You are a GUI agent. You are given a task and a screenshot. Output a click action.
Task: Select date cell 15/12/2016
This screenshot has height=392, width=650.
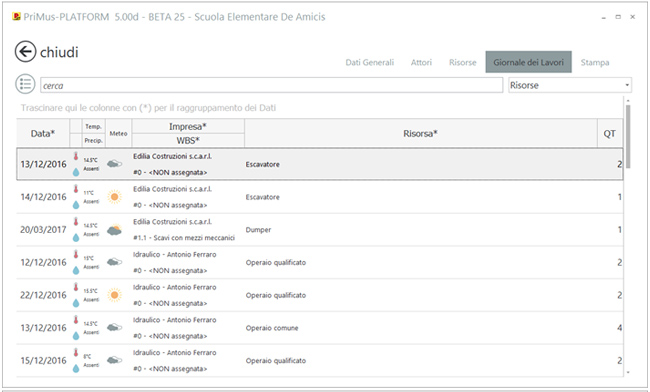coord(44,361)
